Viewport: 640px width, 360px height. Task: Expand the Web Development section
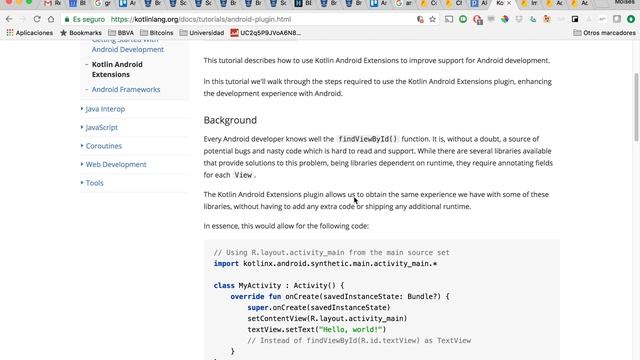pyautogui.click(x=116, y=164)
